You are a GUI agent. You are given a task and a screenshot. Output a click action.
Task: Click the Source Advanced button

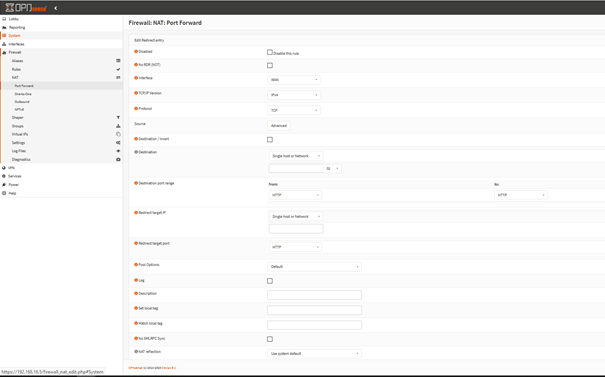click(x=279, y=126)
